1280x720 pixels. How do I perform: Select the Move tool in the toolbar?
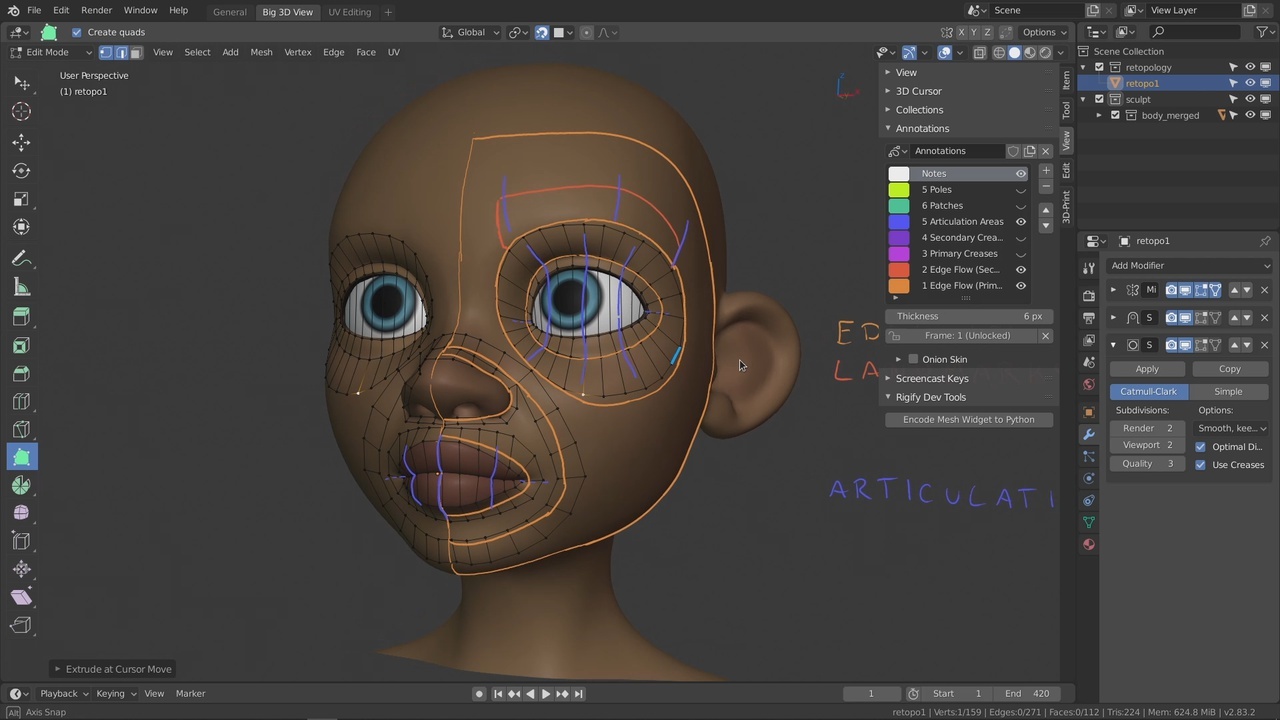[21, 143]
